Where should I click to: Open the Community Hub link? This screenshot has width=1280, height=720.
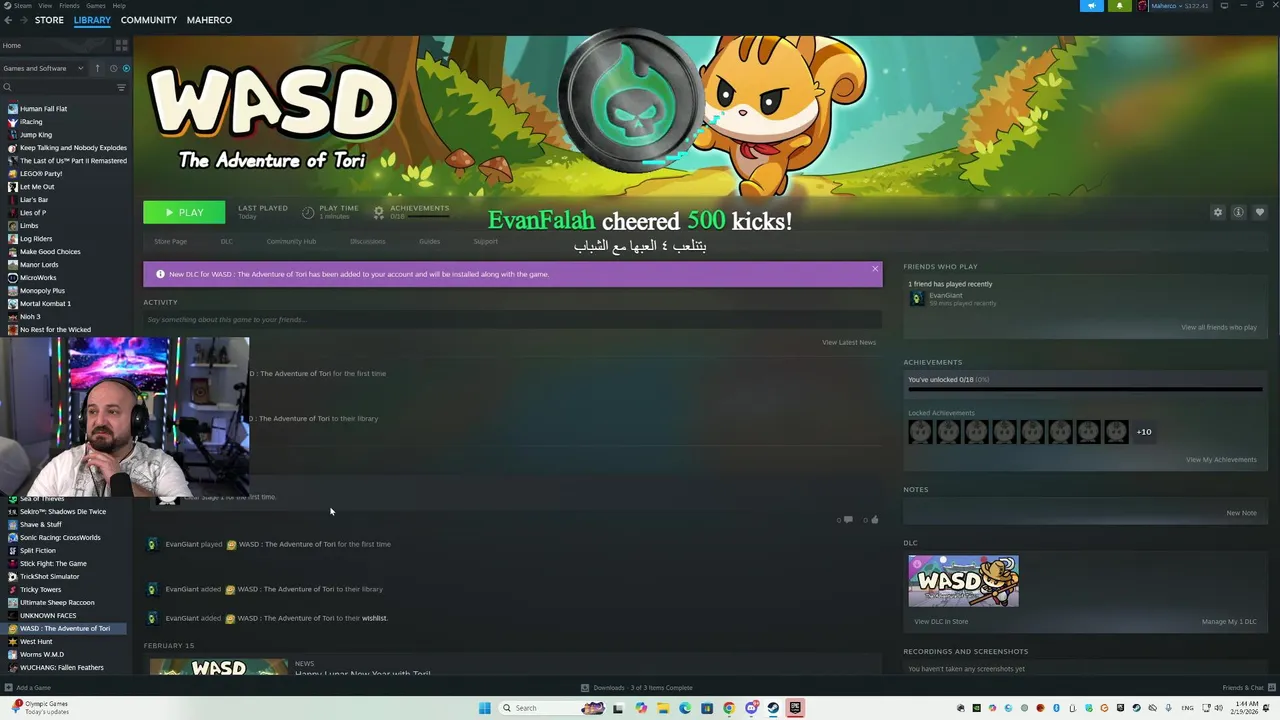pyautogui.click(x=291, y=242)
